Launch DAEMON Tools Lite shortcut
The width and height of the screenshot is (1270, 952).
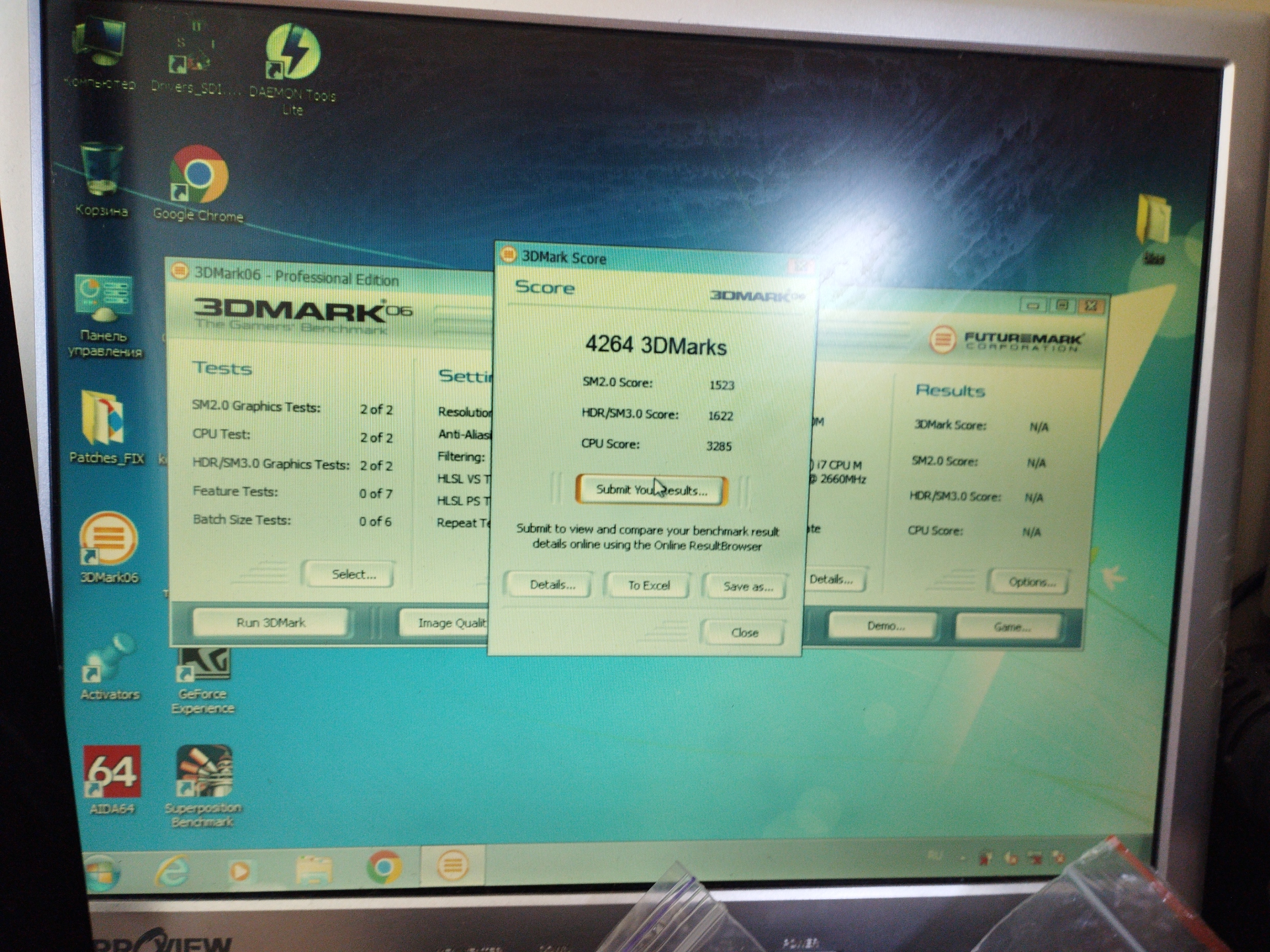(x=292, y=69)
